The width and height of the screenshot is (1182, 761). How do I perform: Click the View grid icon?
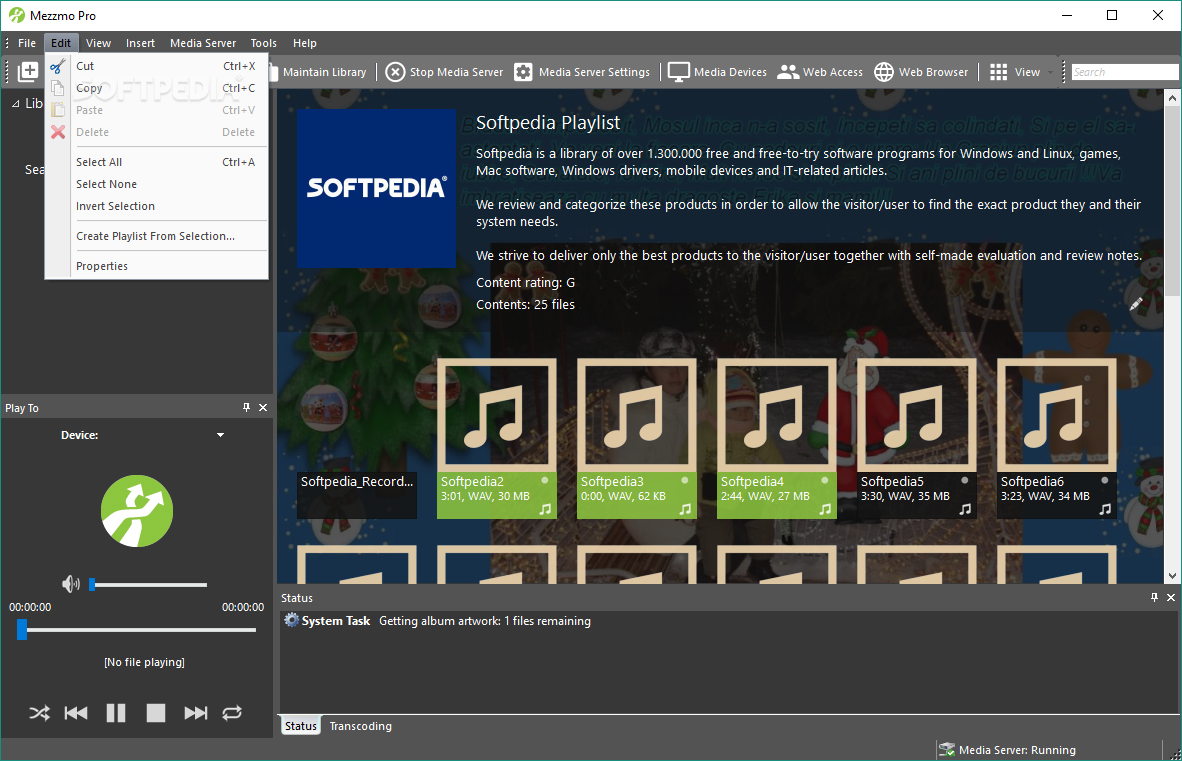(998, 72)
